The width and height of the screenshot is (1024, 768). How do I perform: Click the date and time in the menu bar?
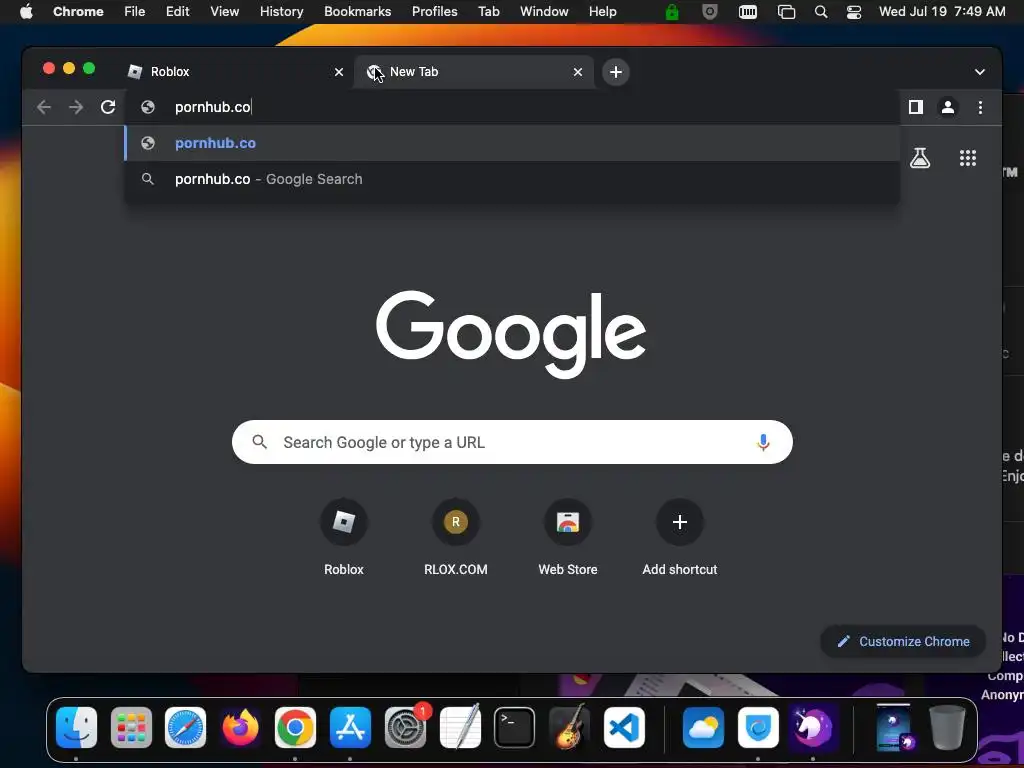pos(942,12)
